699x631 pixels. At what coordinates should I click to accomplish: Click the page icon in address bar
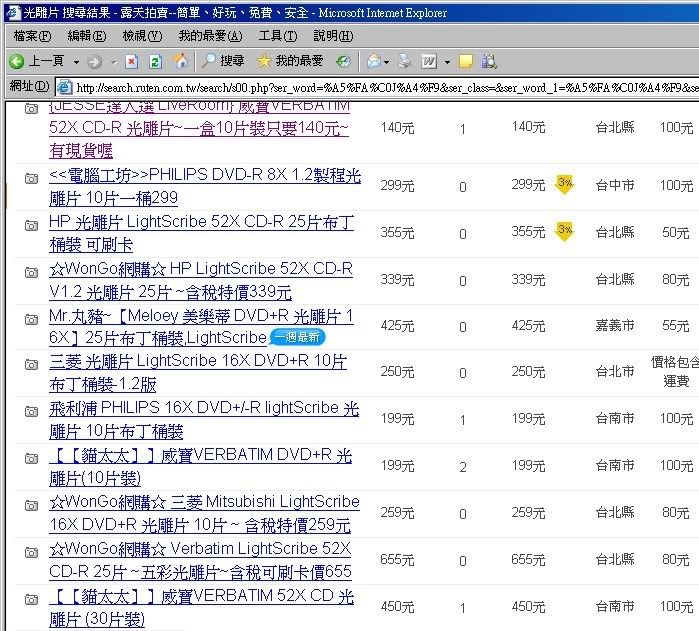65,87
